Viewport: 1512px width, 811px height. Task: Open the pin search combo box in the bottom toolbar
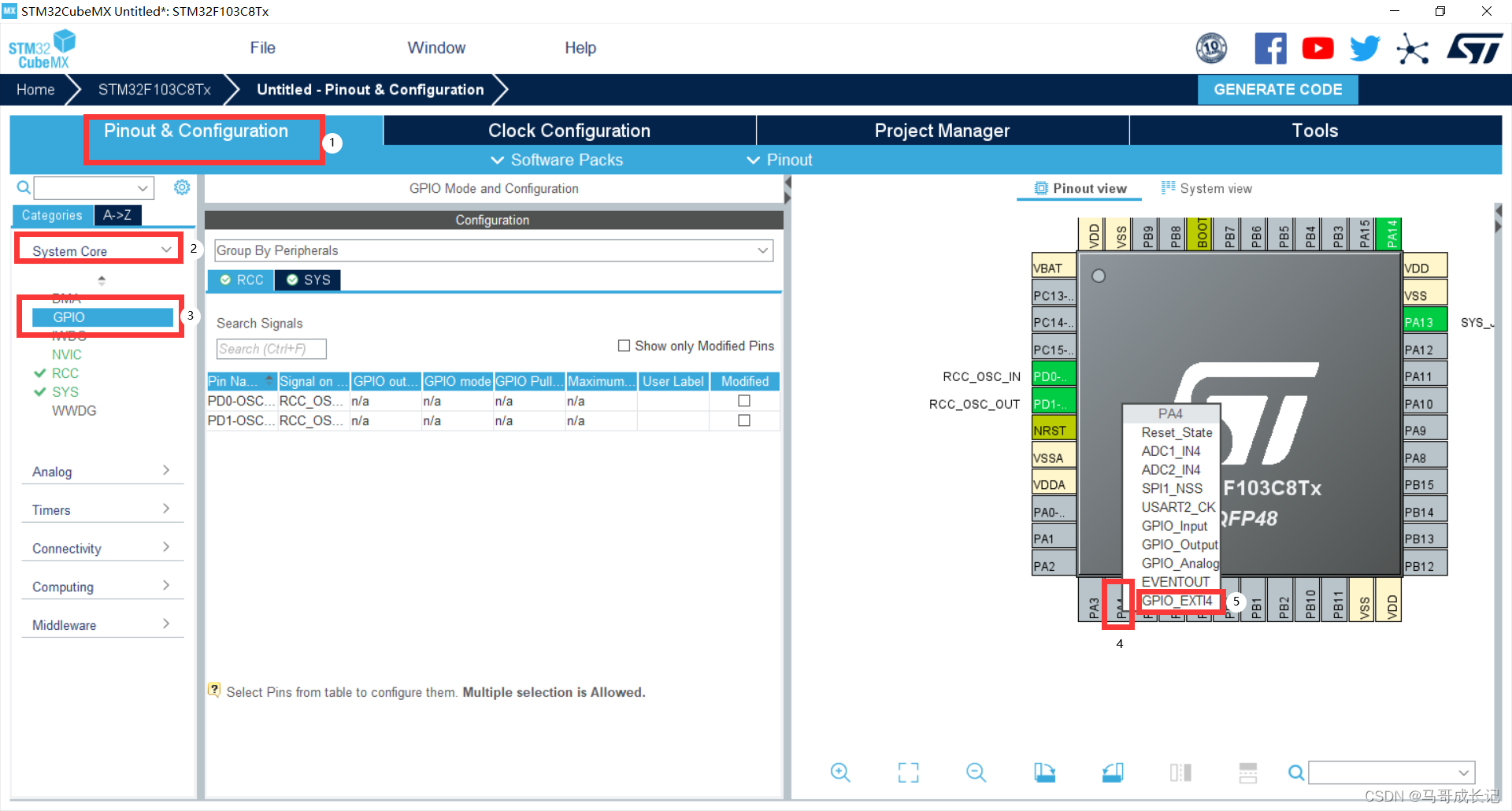point(1392,772)
